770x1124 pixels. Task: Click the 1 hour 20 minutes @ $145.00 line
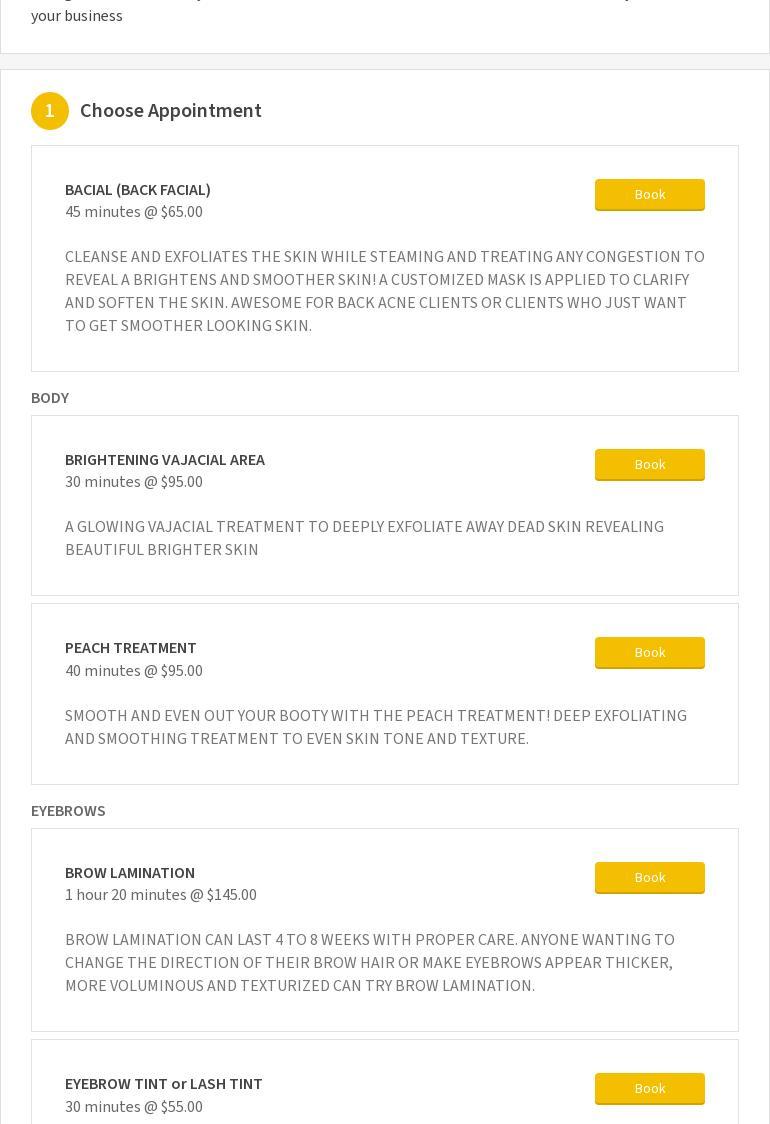pos(161,895)
